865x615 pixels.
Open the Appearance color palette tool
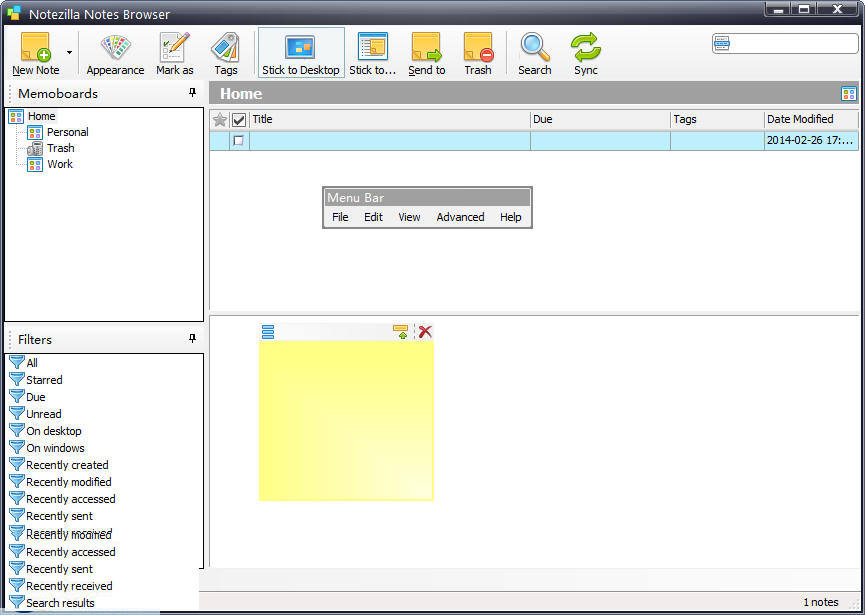(115, 54)
